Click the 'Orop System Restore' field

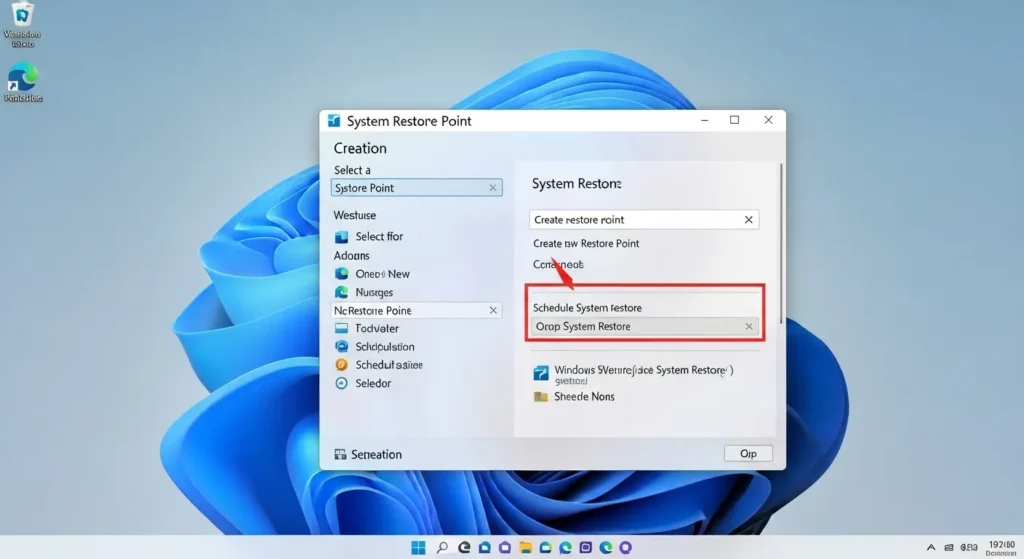click(x=645, y=327)
